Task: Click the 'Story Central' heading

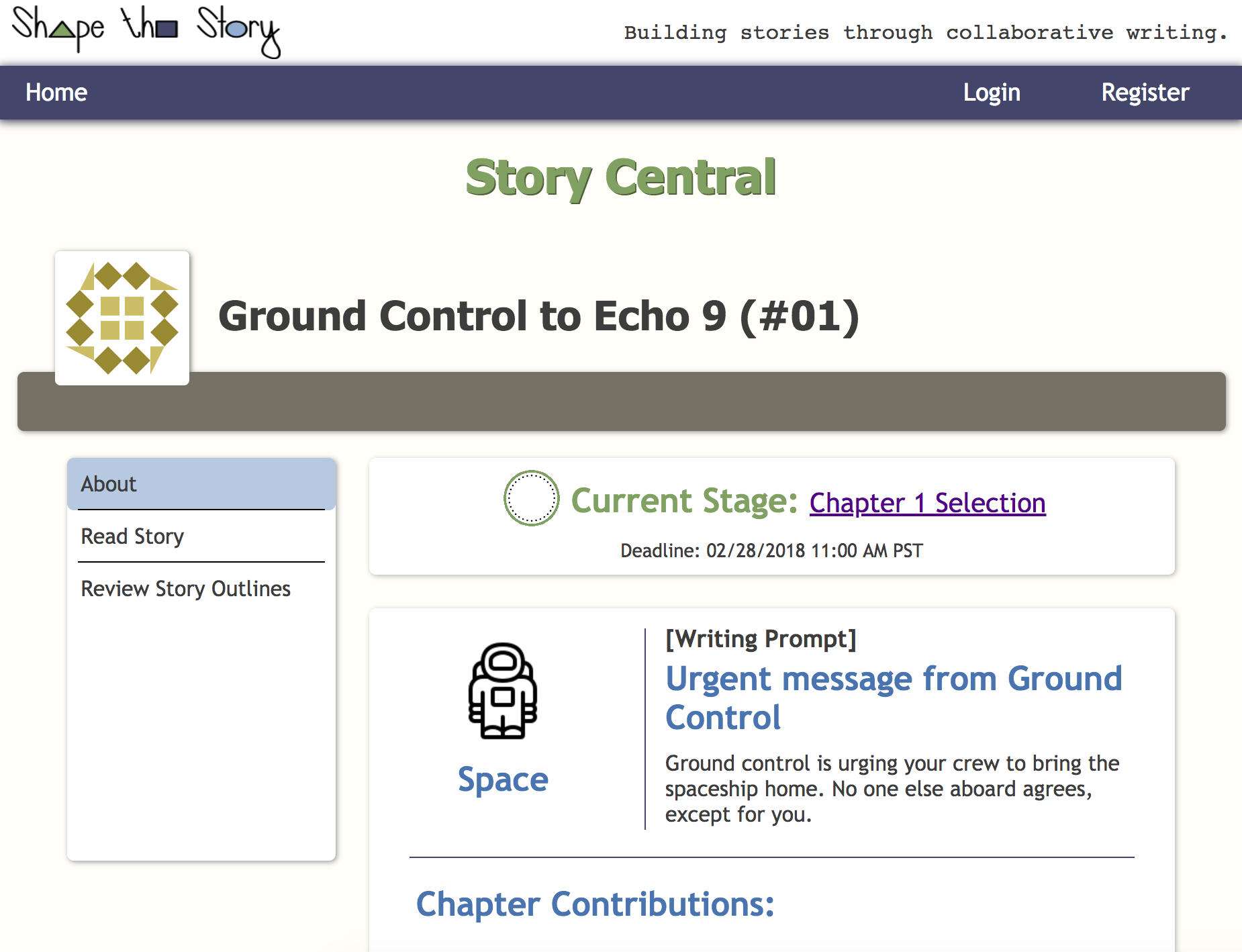Action: click(621, 178)
